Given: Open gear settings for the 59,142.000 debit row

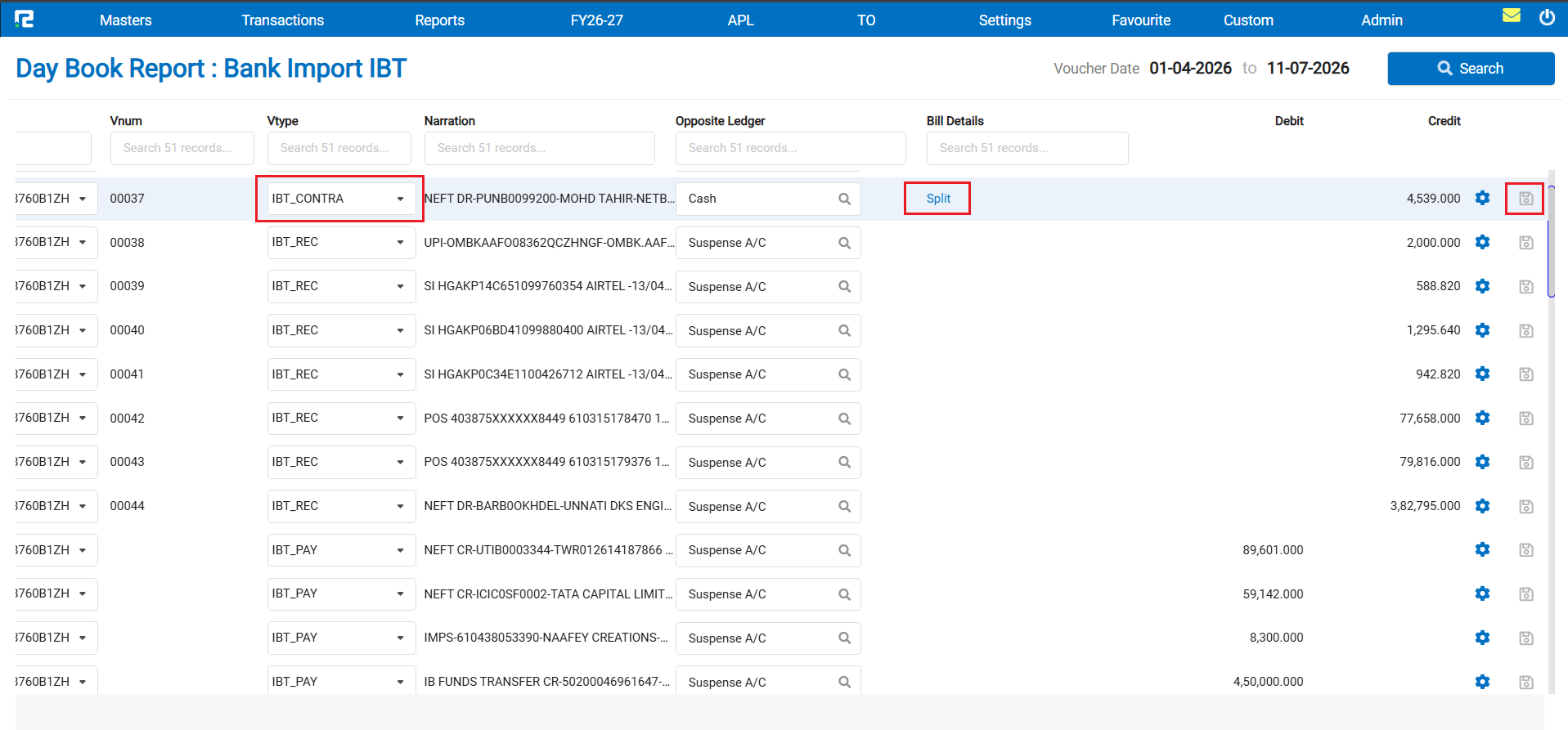Looking at the screenshot, I should point(1482,593).
